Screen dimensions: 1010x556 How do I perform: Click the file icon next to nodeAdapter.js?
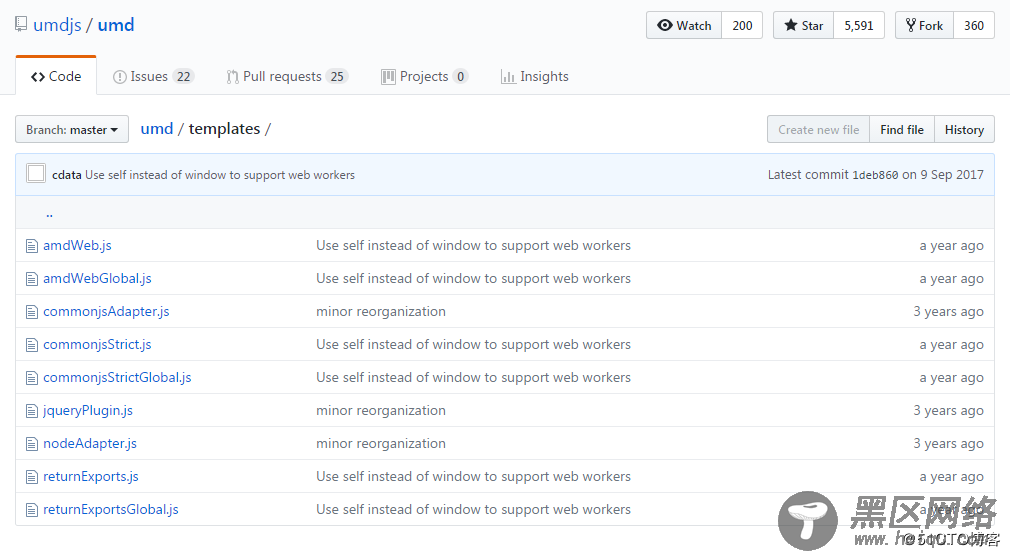32,444
